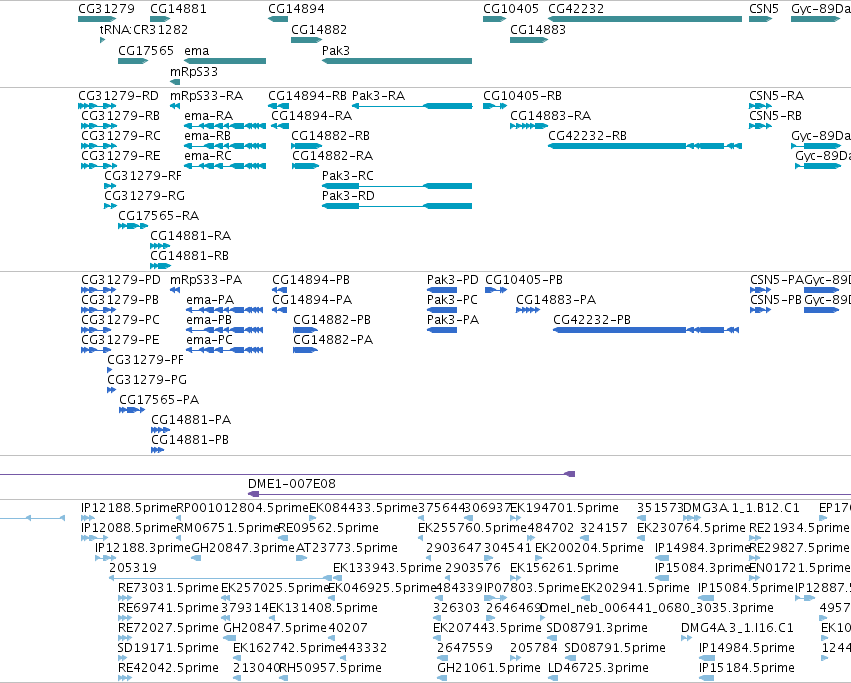Open EST IP07803.5prime

532,588
